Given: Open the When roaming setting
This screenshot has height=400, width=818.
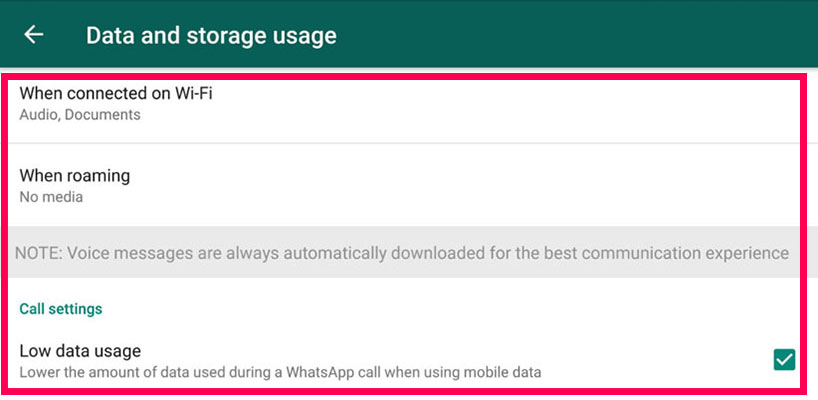Looking at the screenshot, I should point(403,185).
